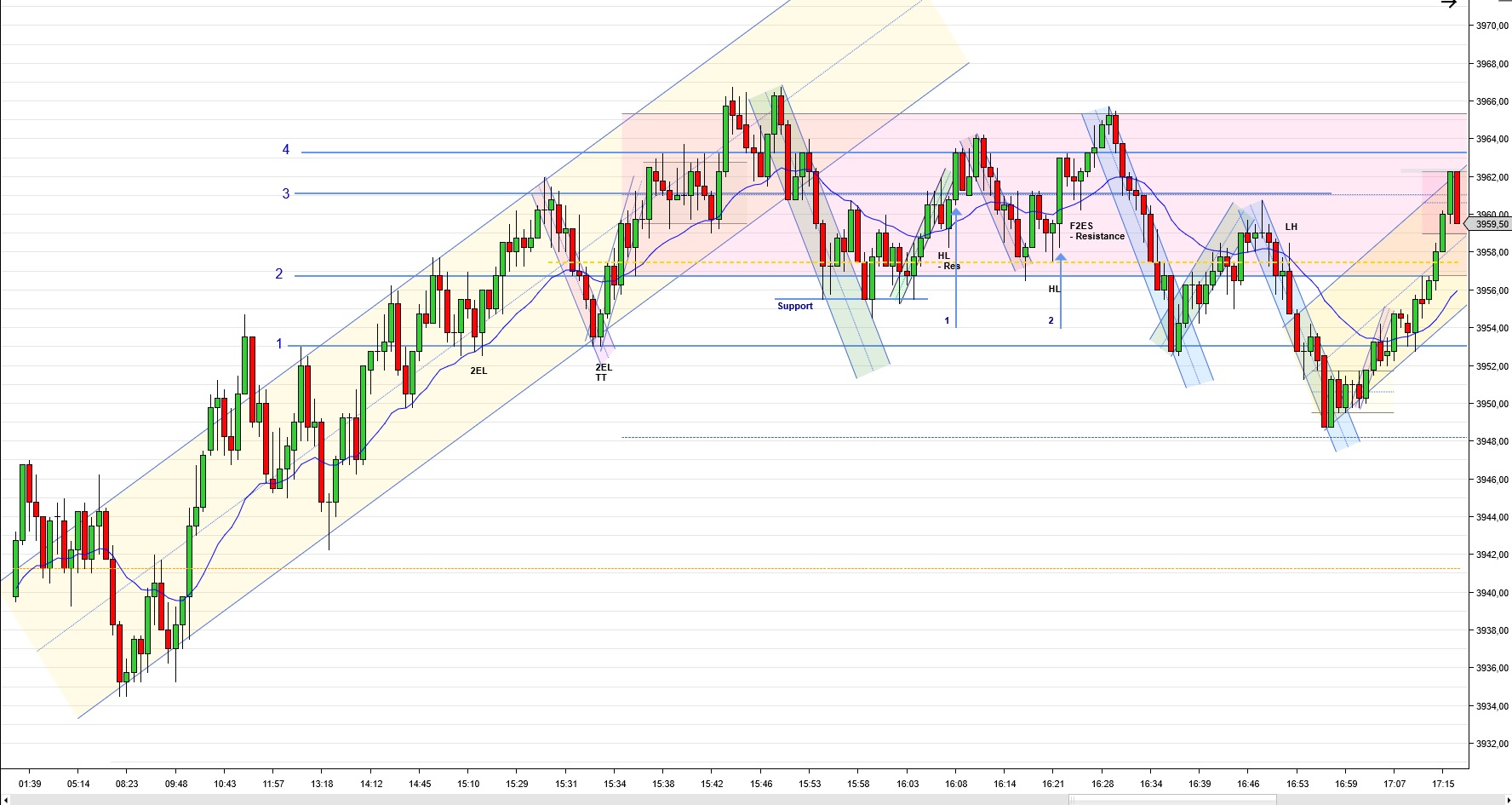Select the horizontal level label 2 at left
Screen dimensions: 1512x805
click(278, 274)
